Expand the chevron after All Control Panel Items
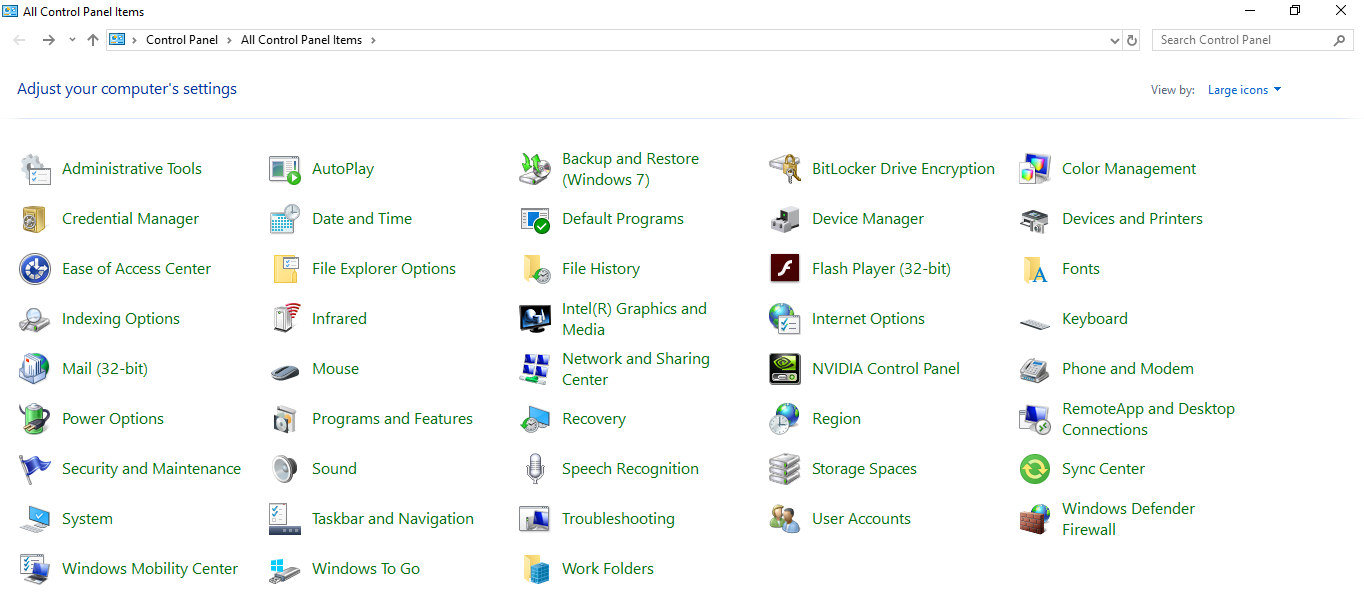 pos(374,40)
